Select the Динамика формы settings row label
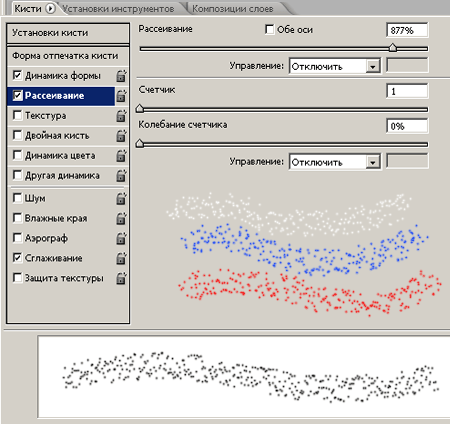The width and height of the screenshot is (450, 425). click(x=63, y=76)
